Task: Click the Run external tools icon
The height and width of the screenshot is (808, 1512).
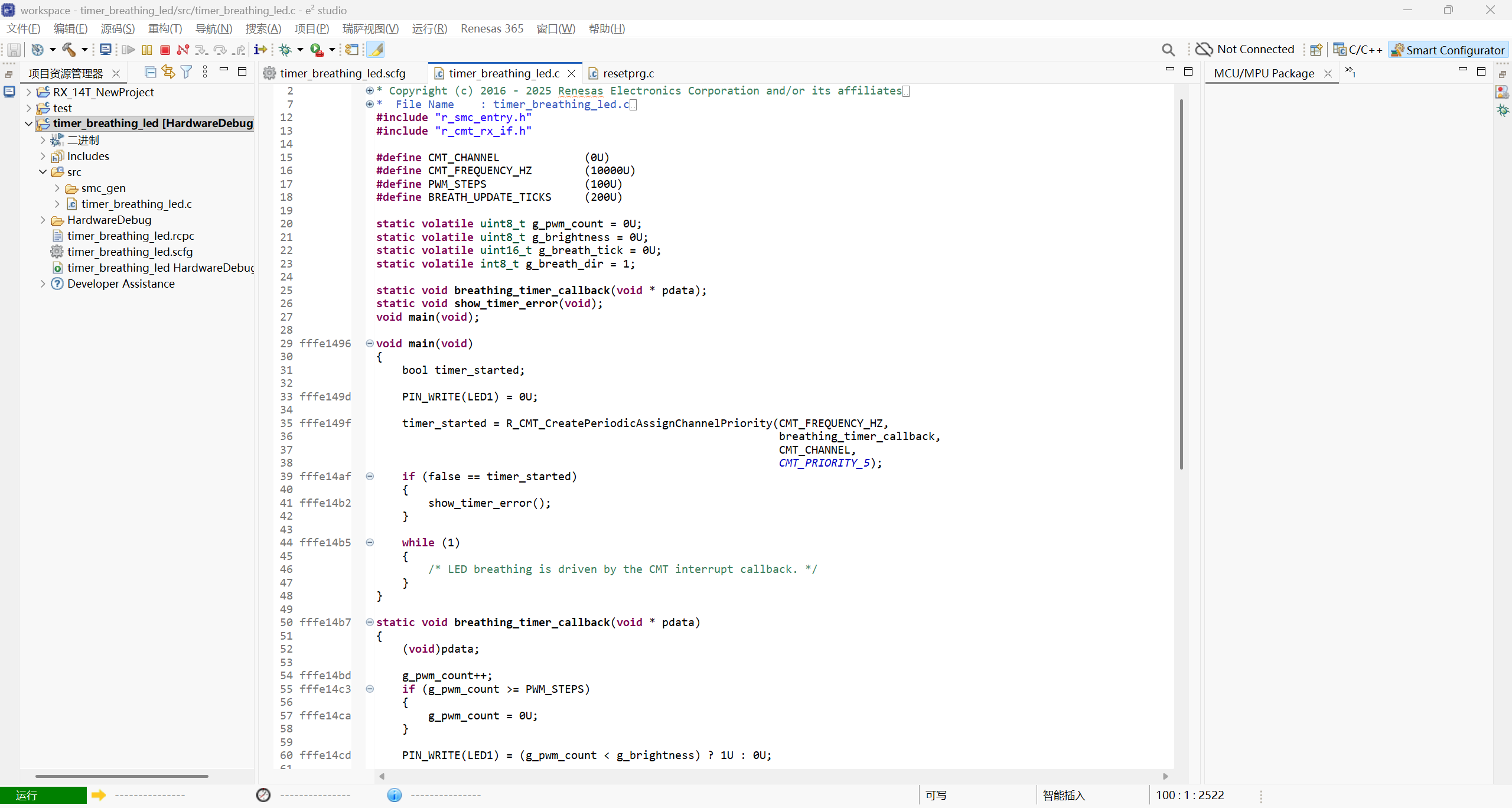Action: coord(317,50)
